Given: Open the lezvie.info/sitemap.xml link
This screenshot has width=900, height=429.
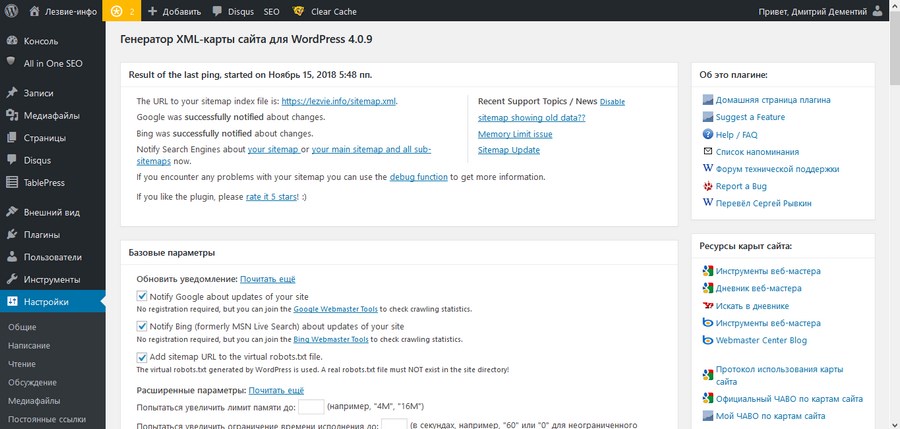Looking at the screenshot, I should (x=339, y=101).
